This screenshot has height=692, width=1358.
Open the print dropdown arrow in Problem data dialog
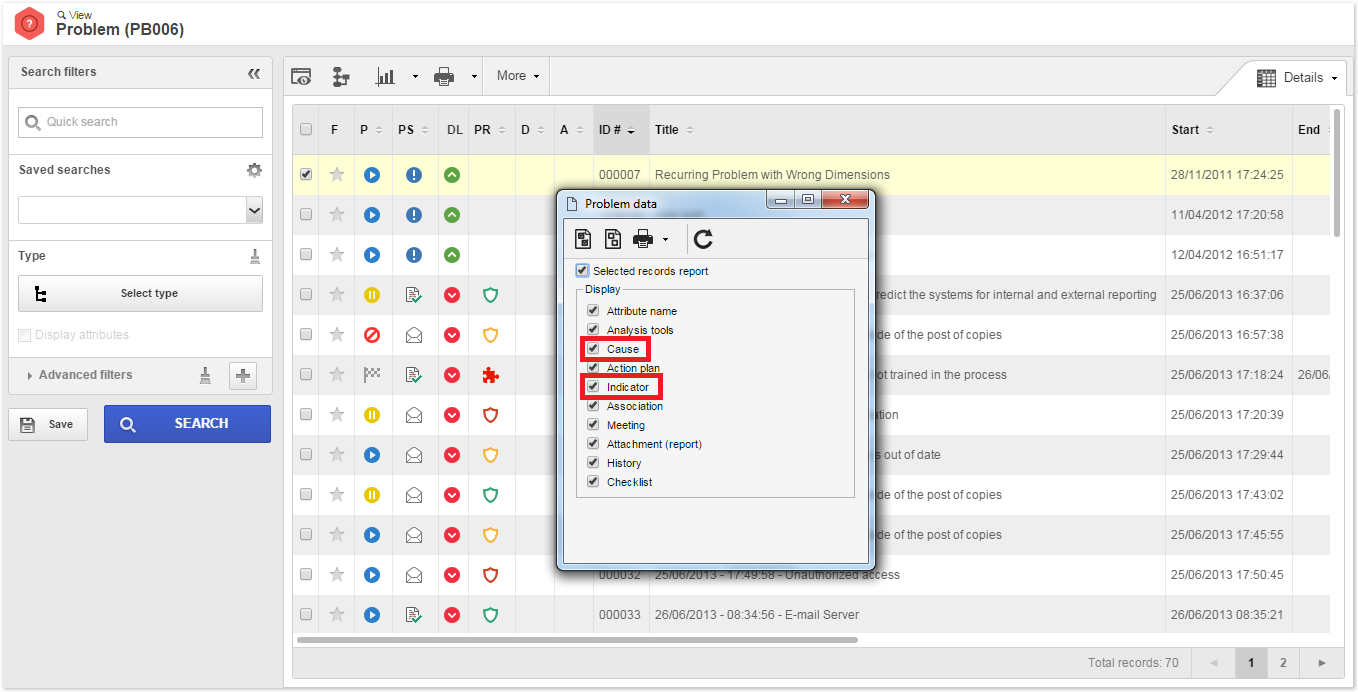coord(665,239)
